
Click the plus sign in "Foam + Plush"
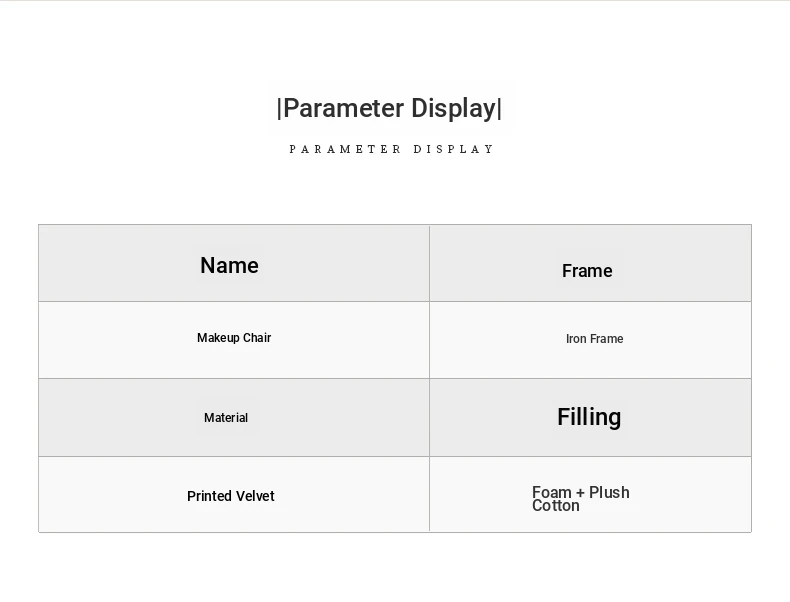581,493
